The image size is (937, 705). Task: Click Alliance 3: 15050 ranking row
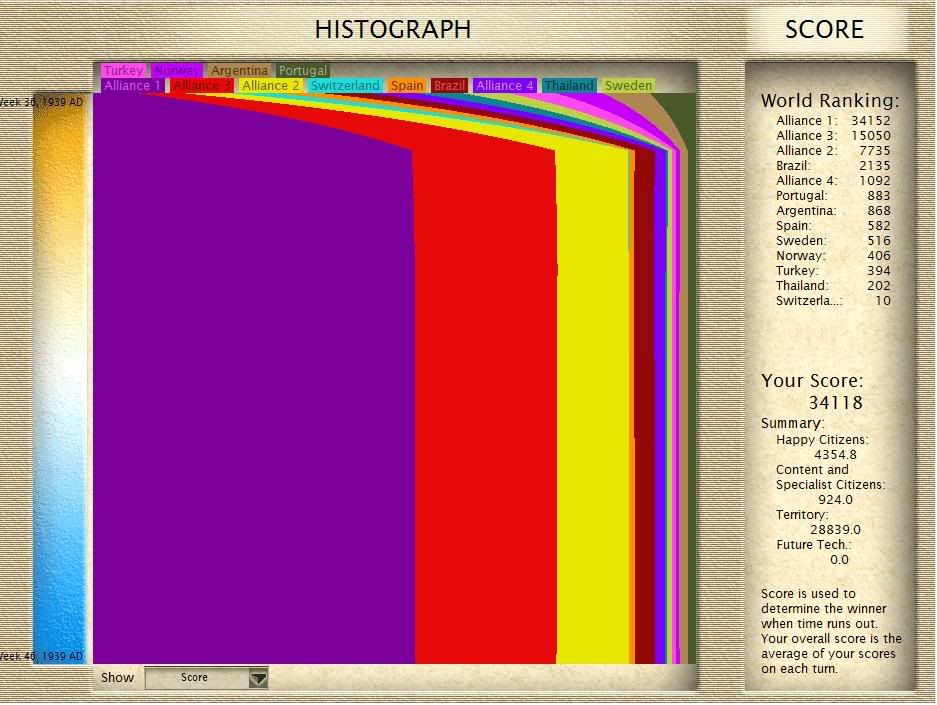click(x=833, y=136)
